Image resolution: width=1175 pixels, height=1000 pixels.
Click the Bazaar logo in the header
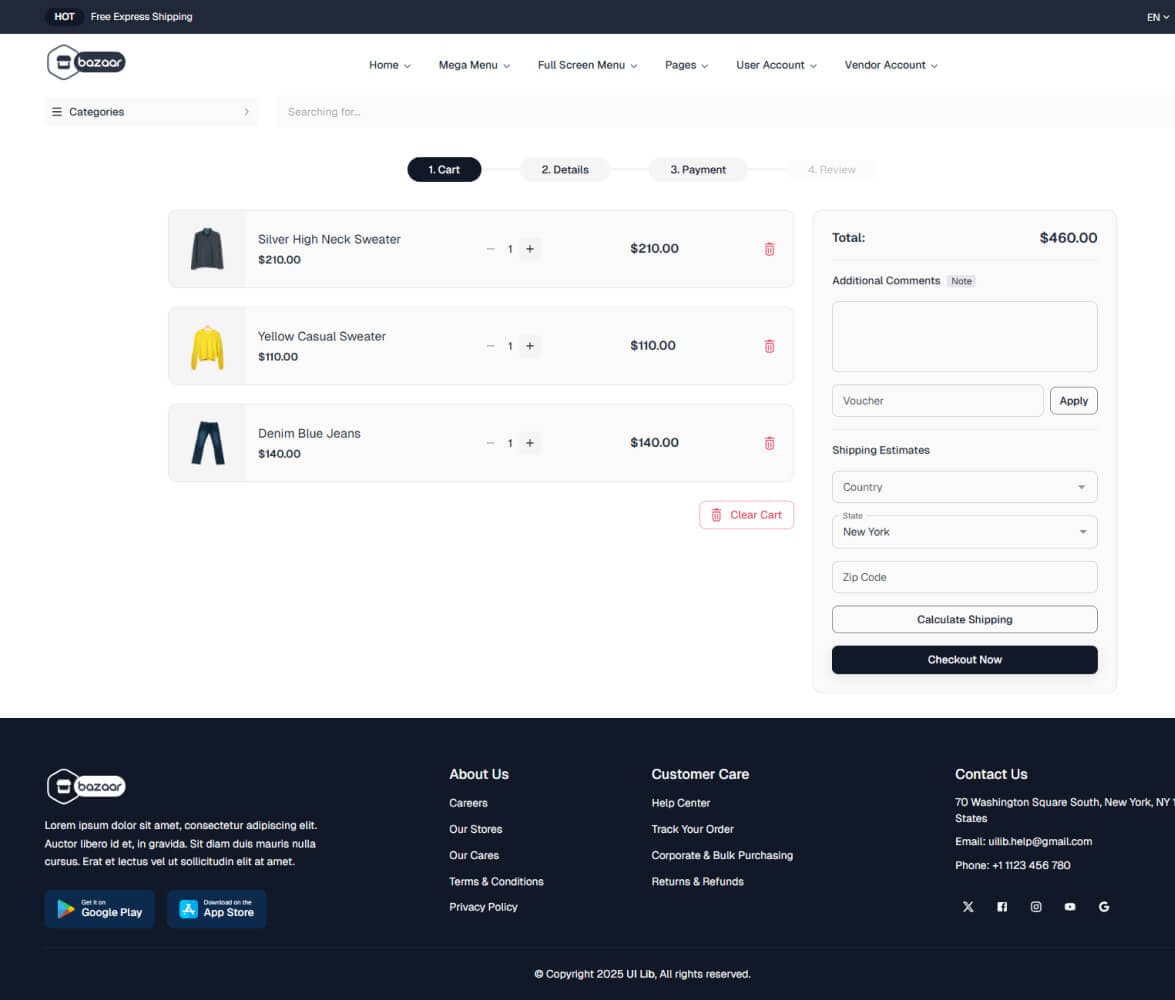coord(85,62)
